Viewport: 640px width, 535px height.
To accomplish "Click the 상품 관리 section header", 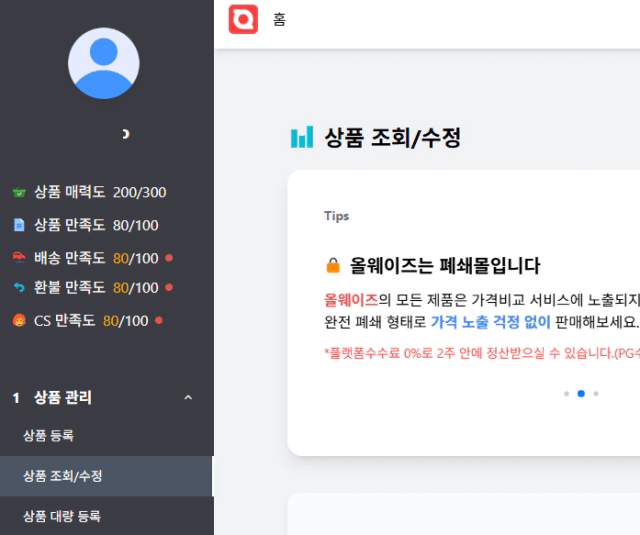I will point(107,397).
